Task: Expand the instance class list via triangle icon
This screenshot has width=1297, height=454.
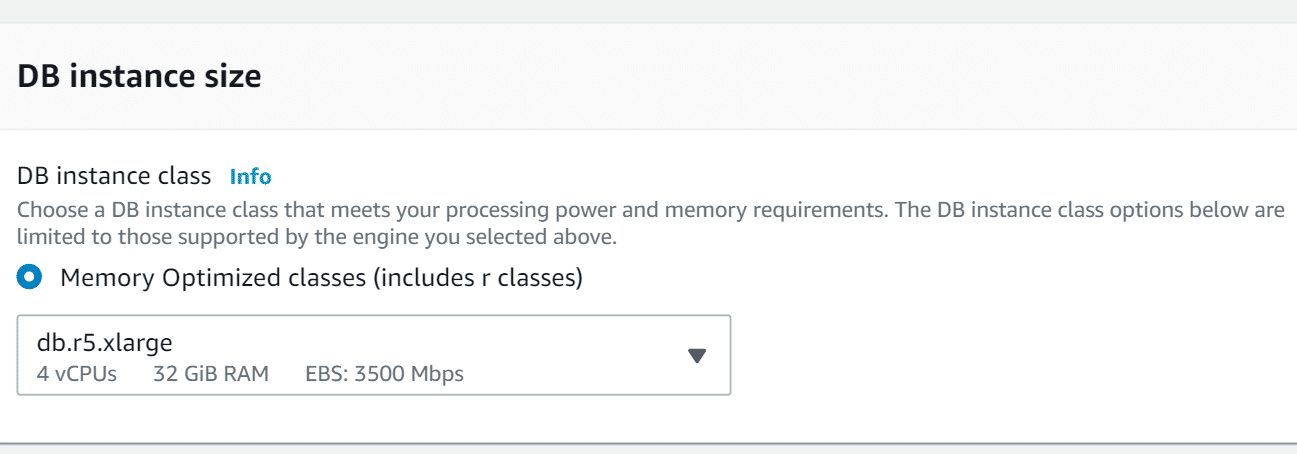Action: pos(697,356)
